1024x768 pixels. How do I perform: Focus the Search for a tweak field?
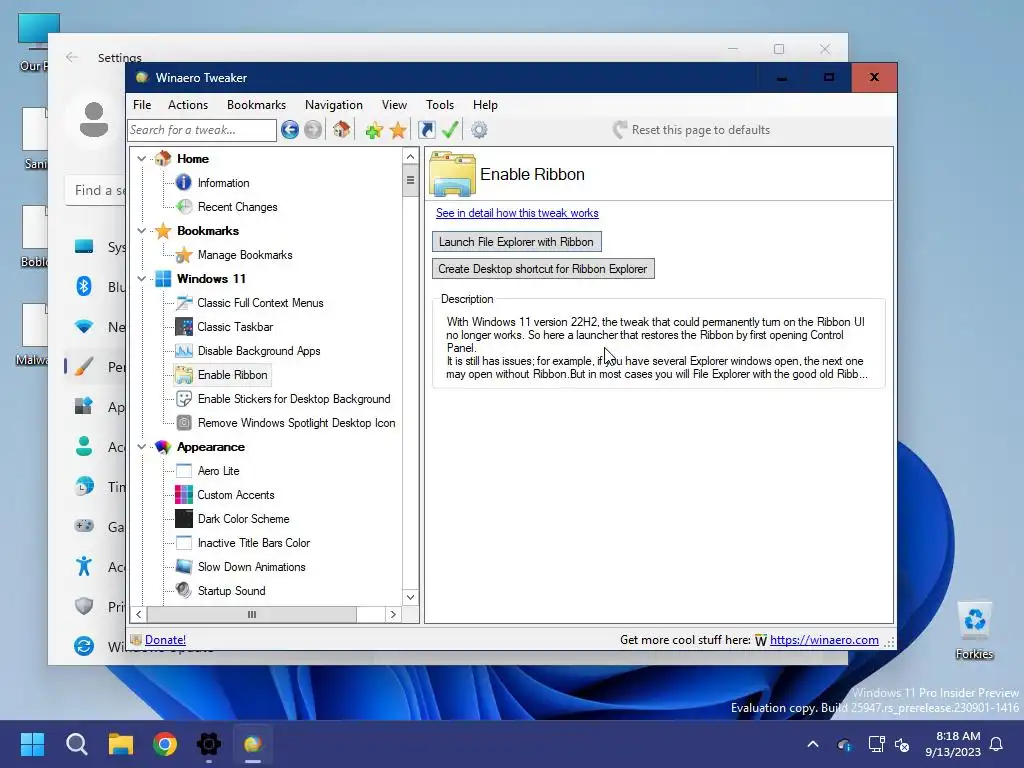[202, 130]
